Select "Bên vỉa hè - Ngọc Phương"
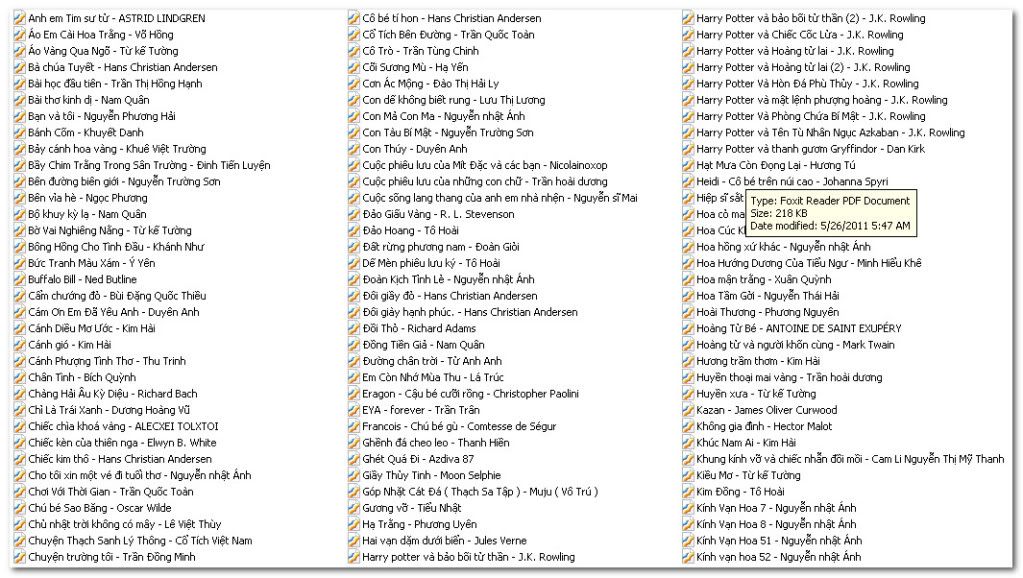The height and width of the screenshot is (578, 1023). coord(88,198)
